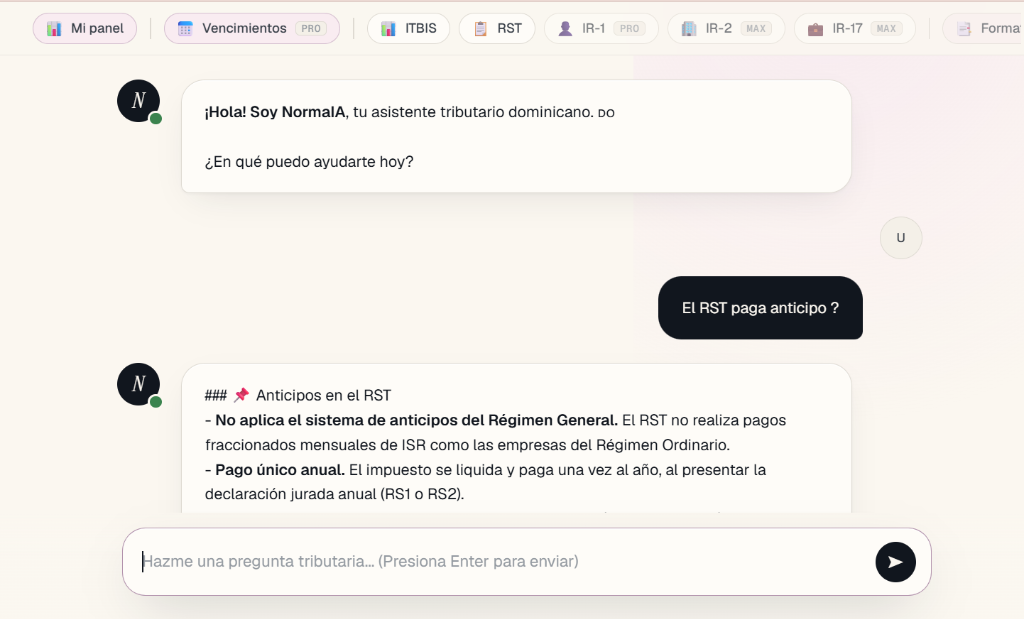This screenshot has height=619, width=1024.
Task: Click the calendar icon in Vencimientos
Action: pyautogui.click(x=185, y=29)
